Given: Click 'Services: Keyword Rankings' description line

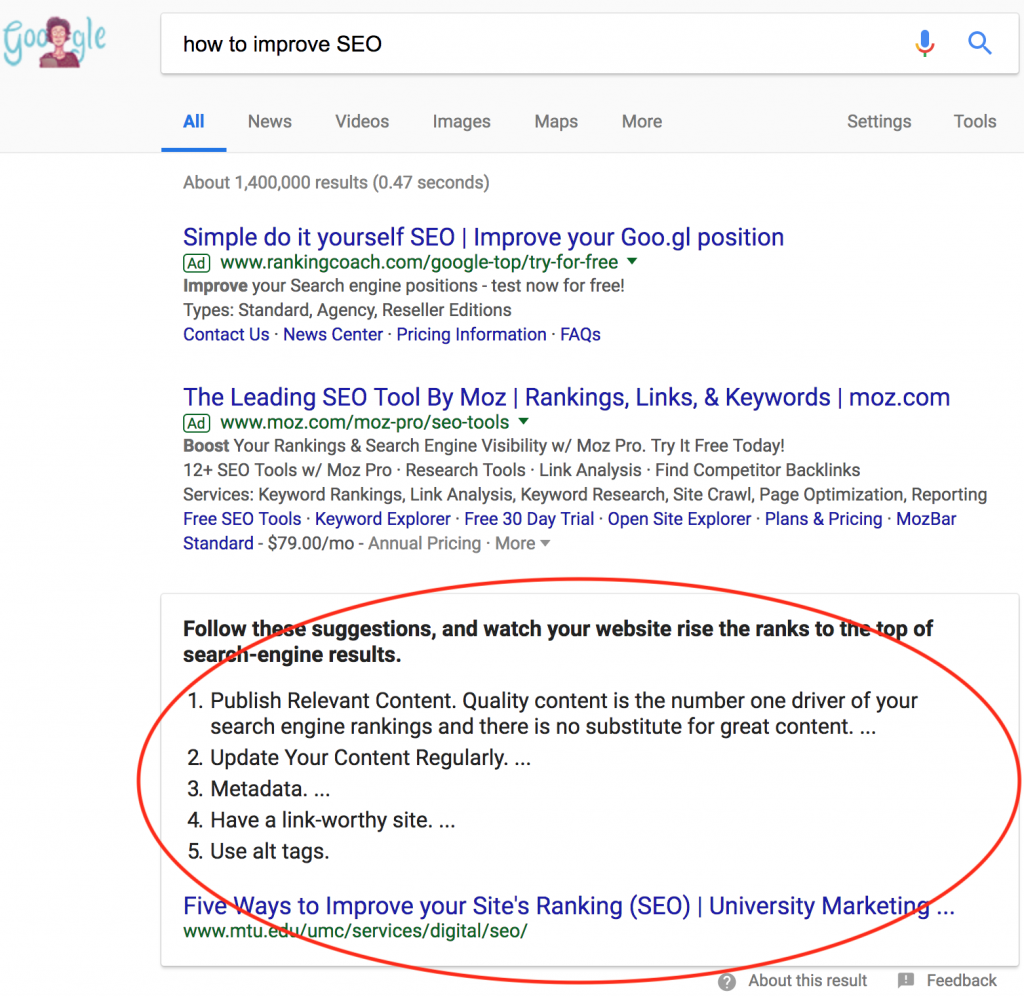Looking at the screenshot, I should coord(584,495).
